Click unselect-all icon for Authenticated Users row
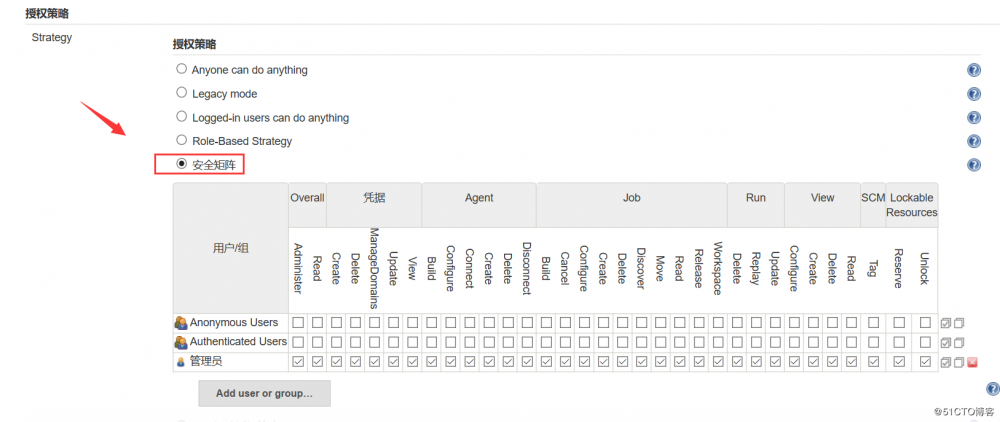The width and height of the screenshot is (1000, 422). (959, 342)
